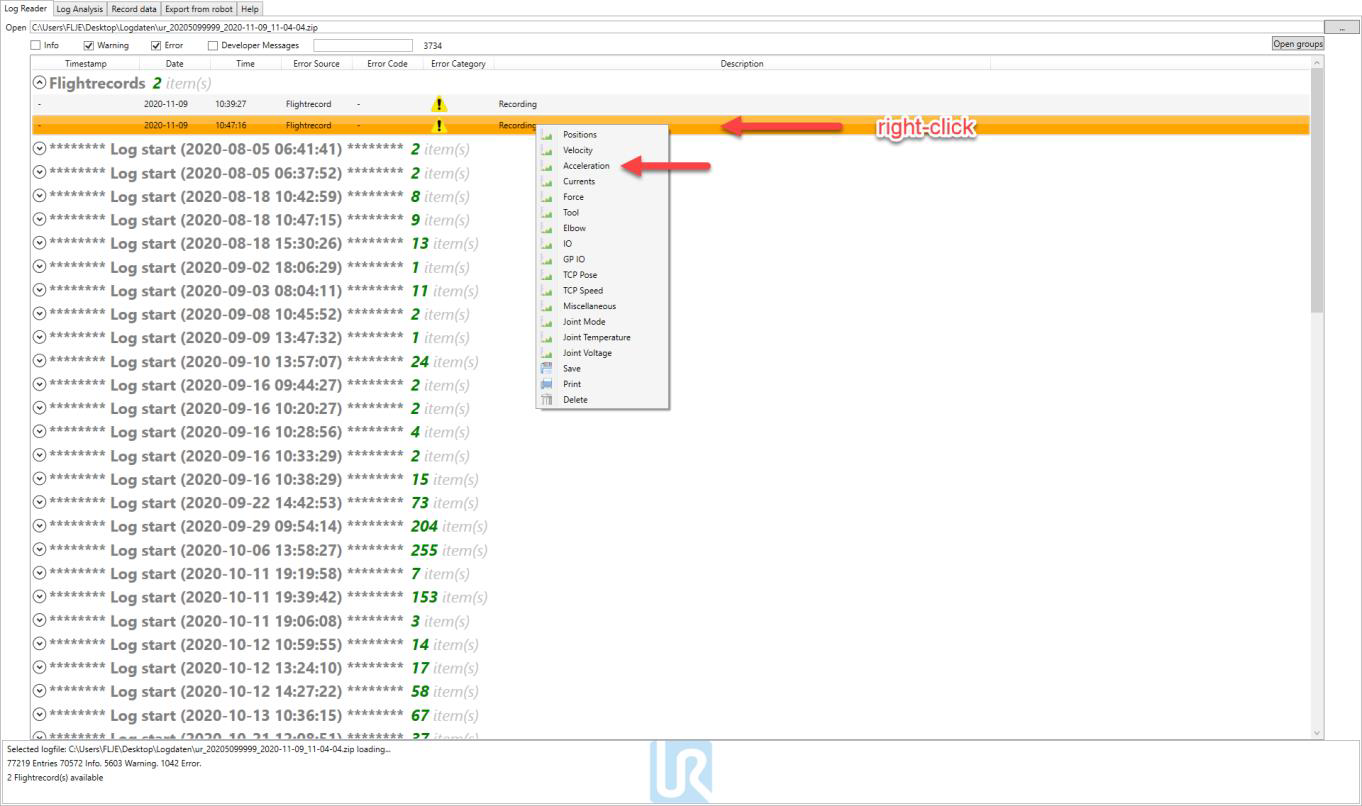Click the chart icon beside Positions
Screen dimensions: 1362x806
click(547, 135)
